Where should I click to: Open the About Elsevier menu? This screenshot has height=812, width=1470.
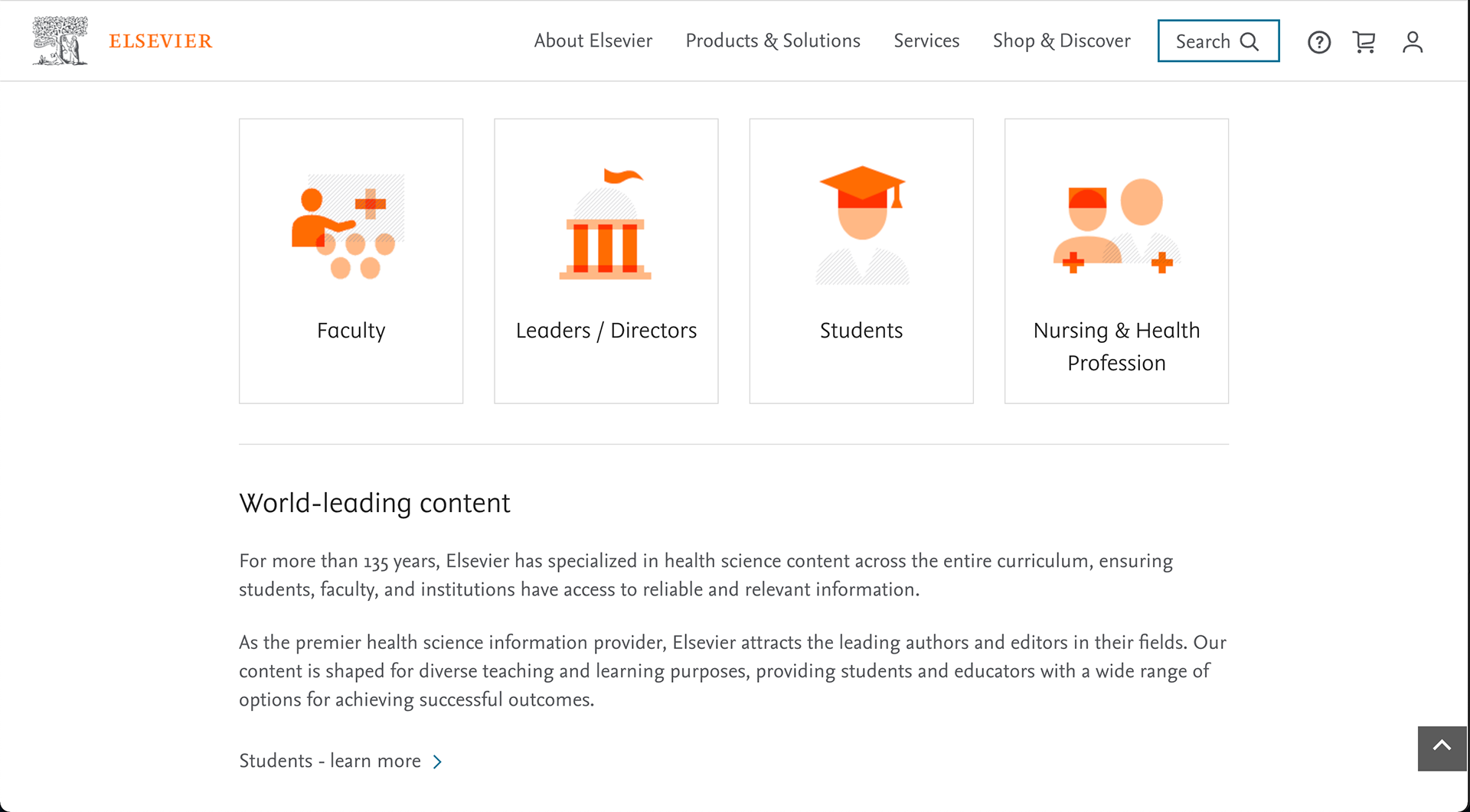point(593,41)
